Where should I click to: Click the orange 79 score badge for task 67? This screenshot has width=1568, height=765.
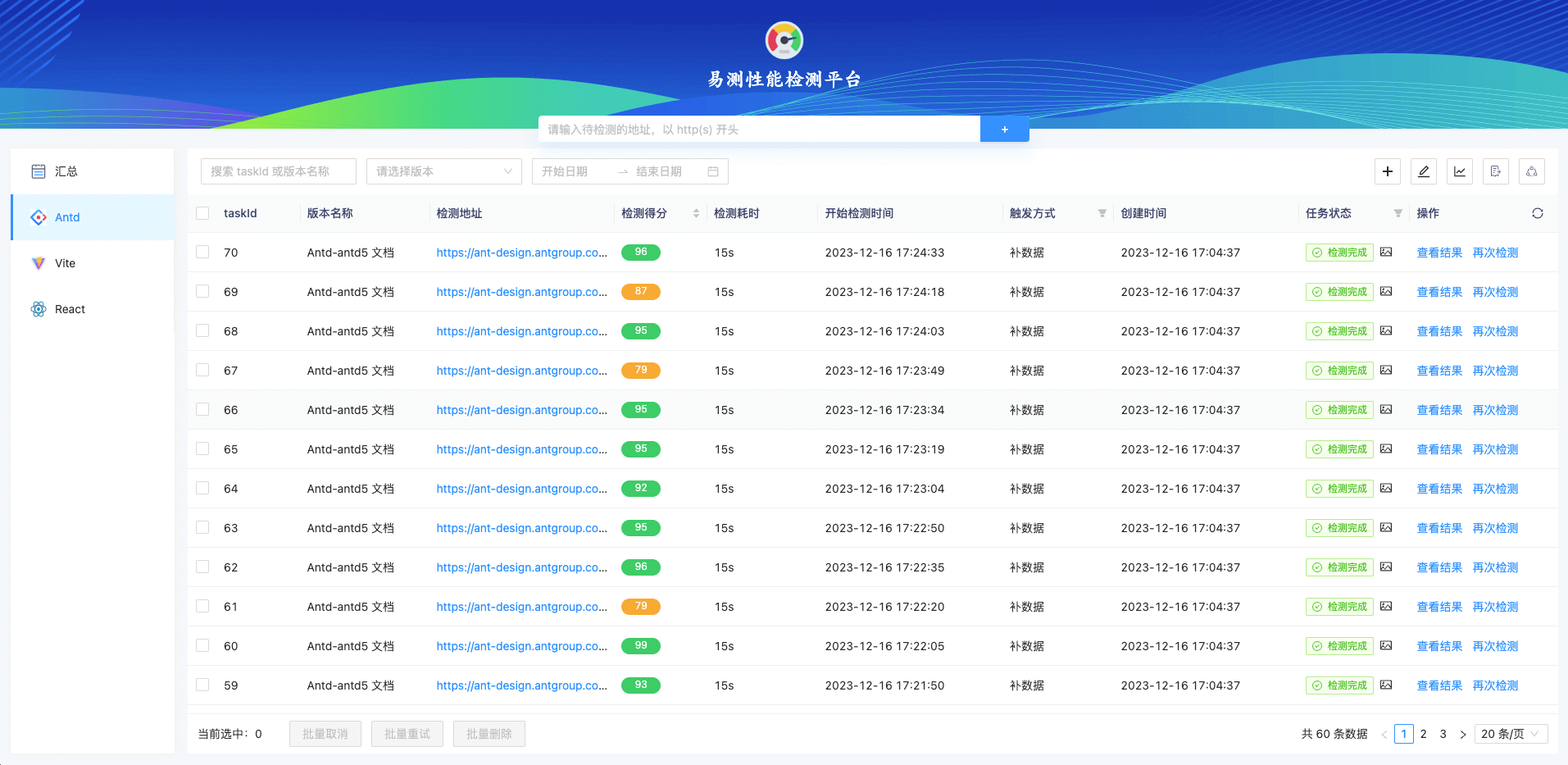pos(641,370)
